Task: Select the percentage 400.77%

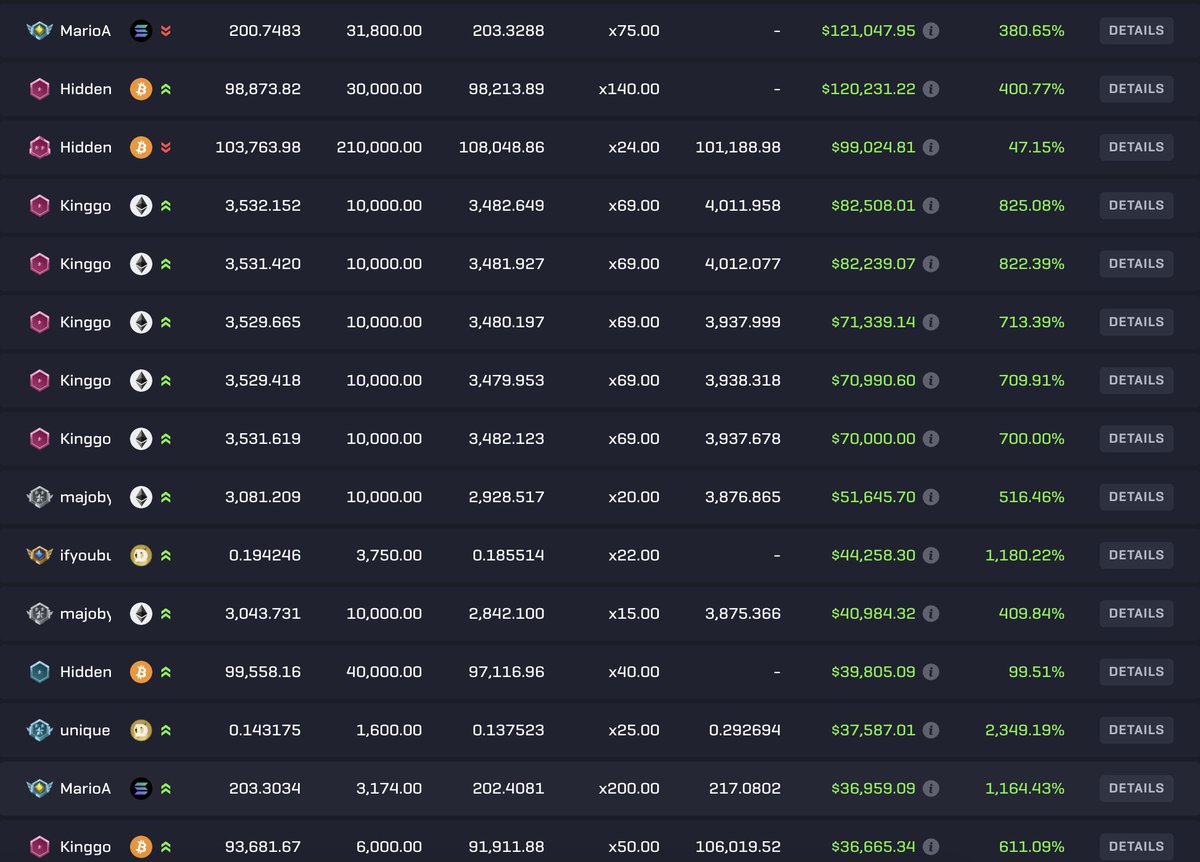Action: coord(1032,89)
